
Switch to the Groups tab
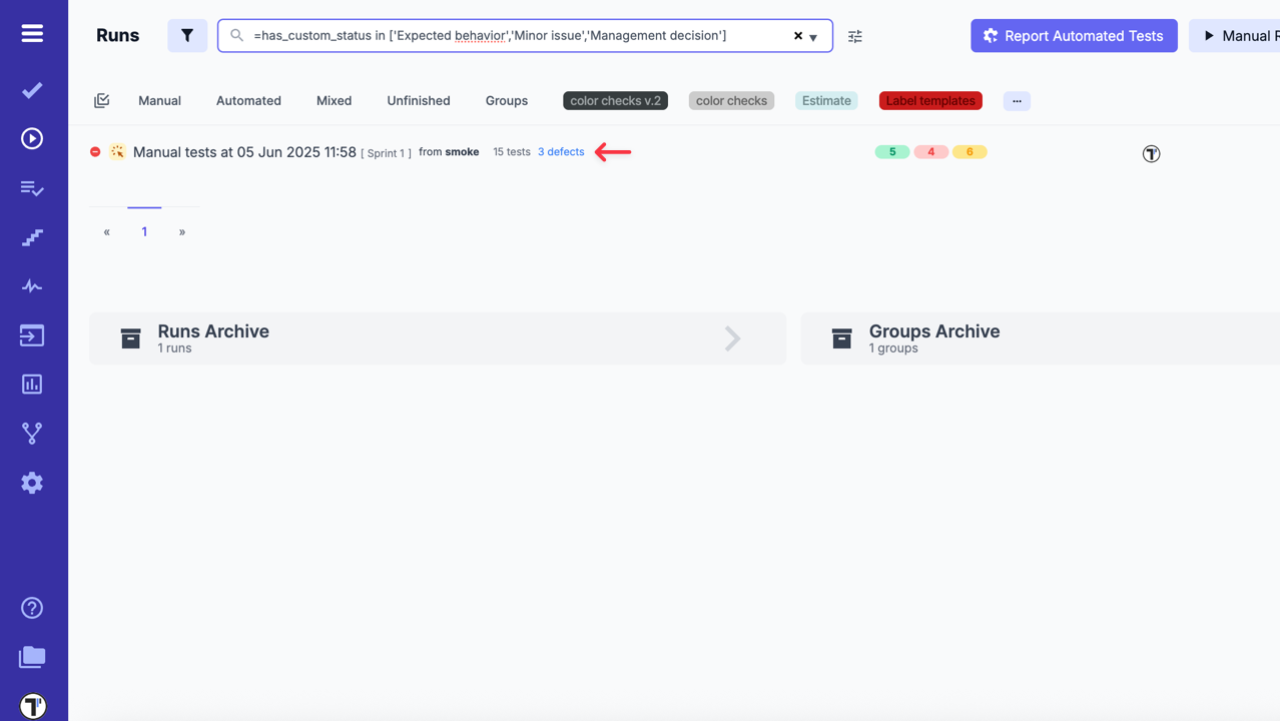tap(506, 100)
